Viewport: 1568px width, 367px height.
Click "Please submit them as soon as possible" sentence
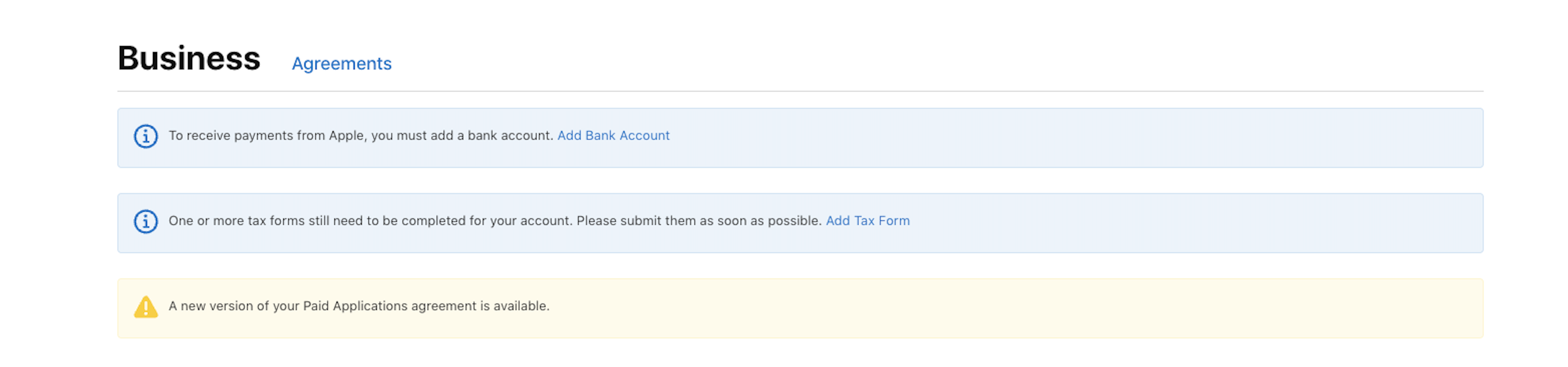click(699, 221)
